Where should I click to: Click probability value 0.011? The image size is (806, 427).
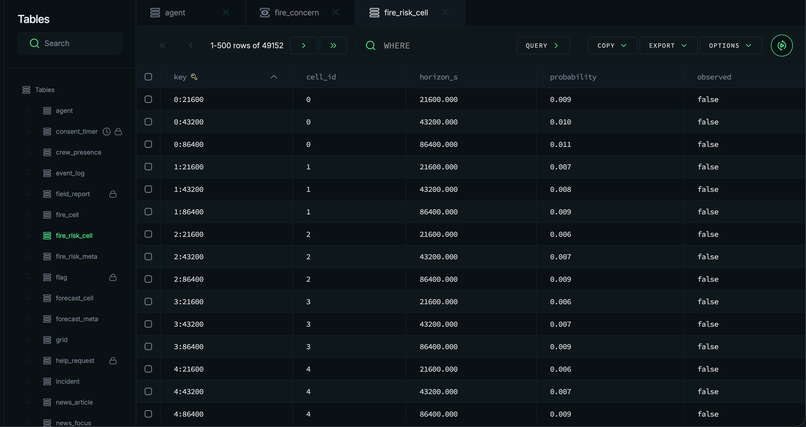click(560, 144)
